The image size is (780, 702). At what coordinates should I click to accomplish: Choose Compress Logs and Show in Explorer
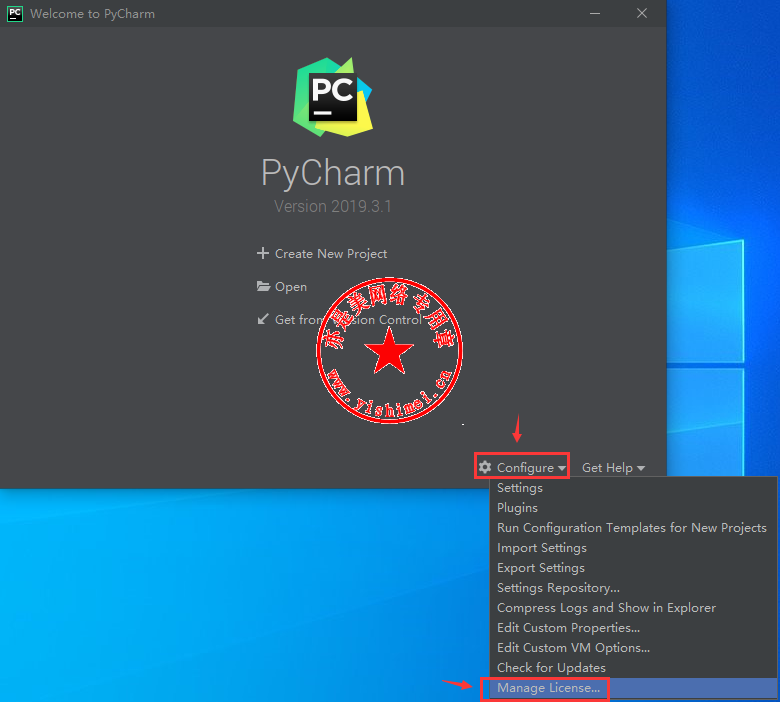pos(633,607)
